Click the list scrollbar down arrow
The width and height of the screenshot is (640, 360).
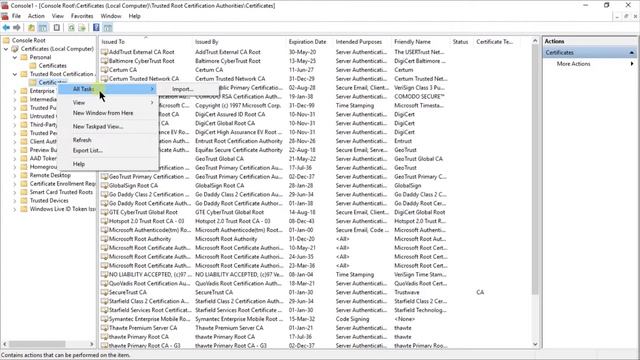pyautogui.click(x=535, y=344)
